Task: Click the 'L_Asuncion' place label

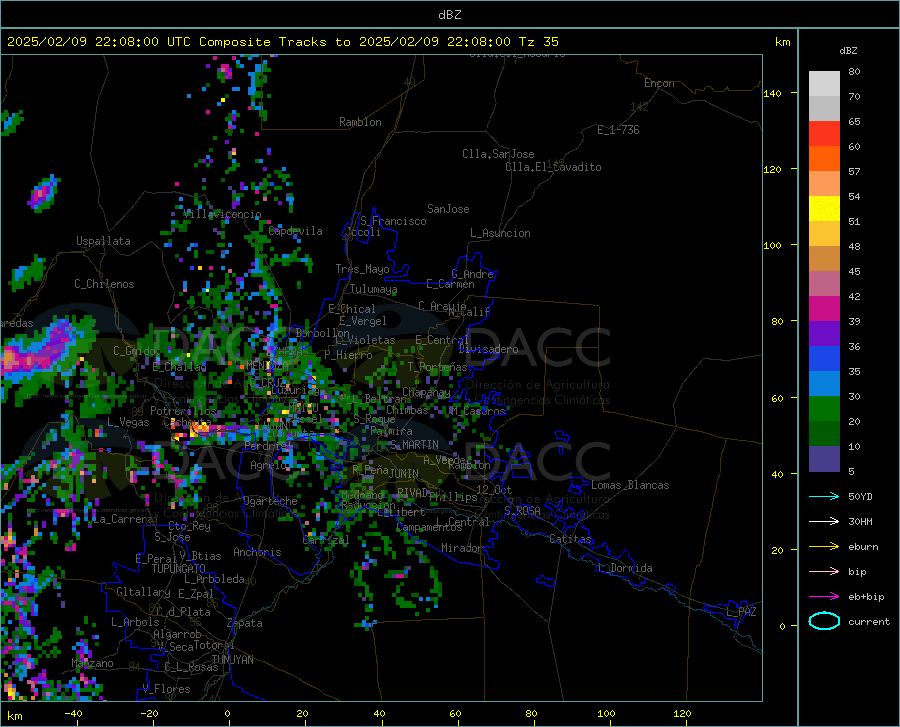Action: coord(500,233)
